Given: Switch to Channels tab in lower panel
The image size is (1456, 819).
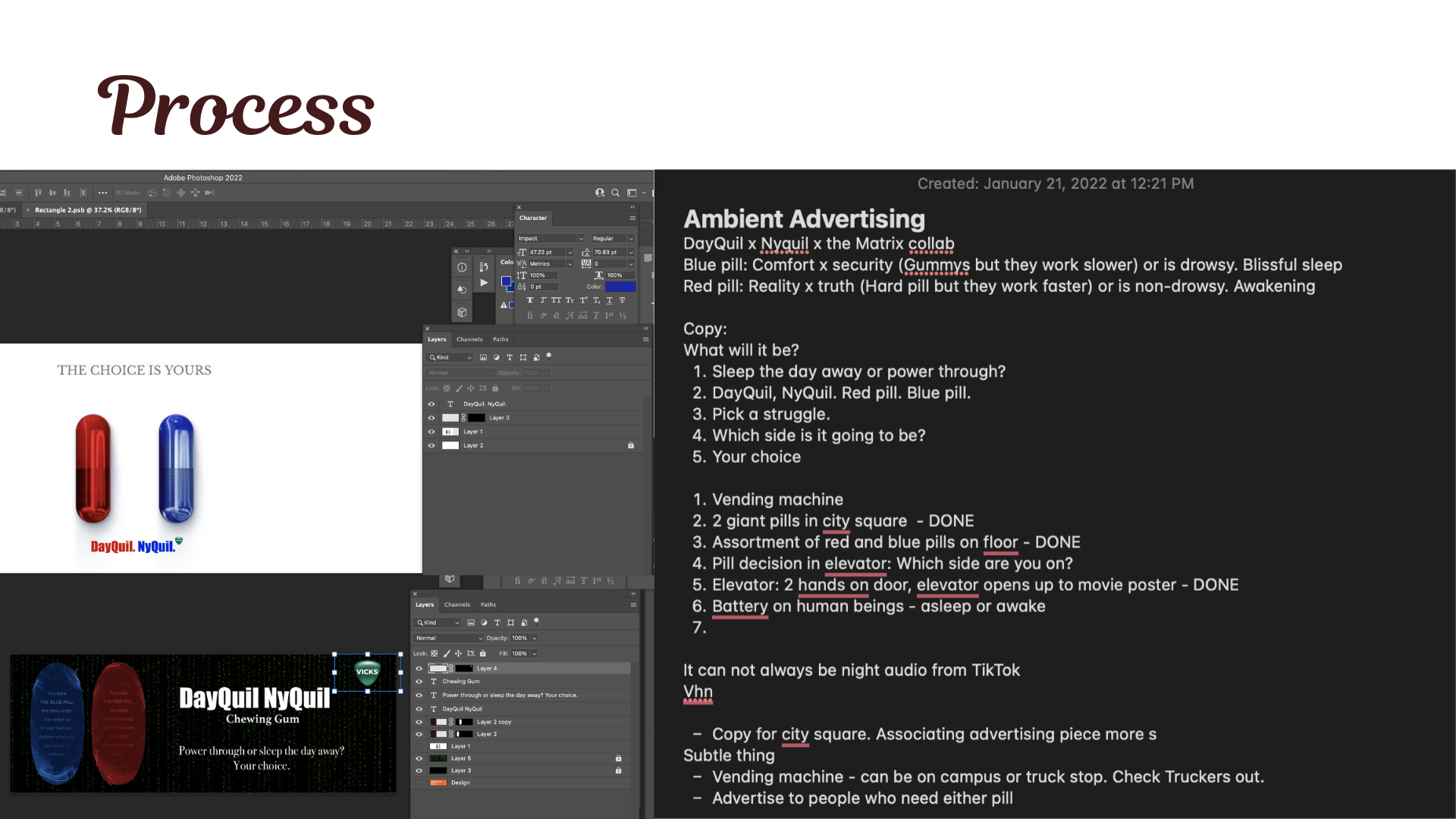Looking at the screenshot, I should (457, 604).
